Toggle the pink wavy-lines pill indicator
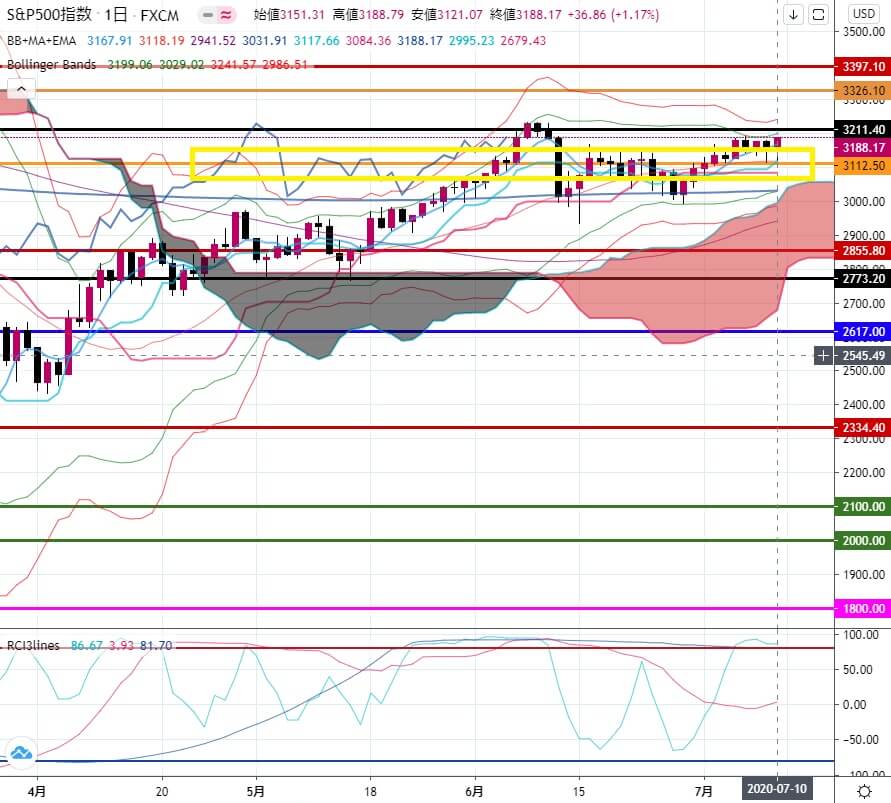This screenshot has height=803, width=891. coord(226,15)
